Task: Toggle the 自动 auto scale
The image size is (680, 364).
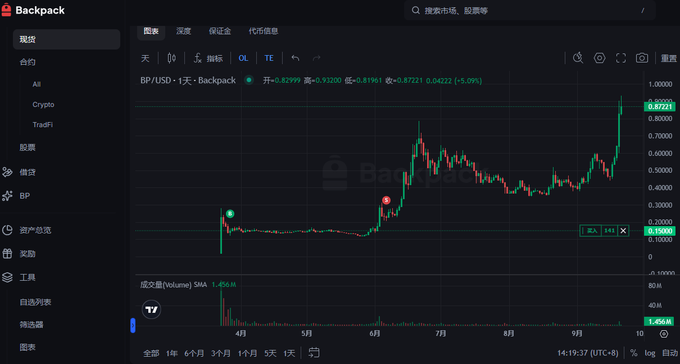Action: (670, 353)
